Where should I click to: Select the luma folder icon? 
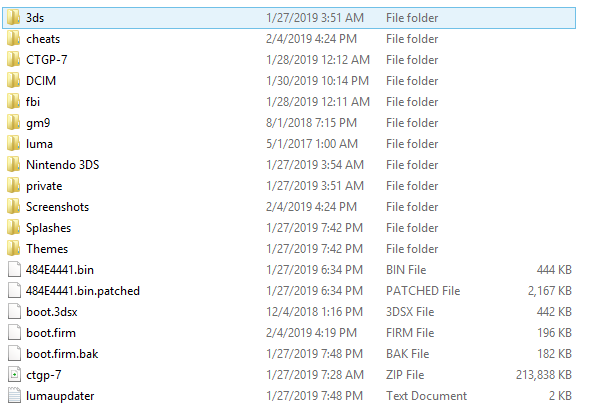click(x=14, y=143)
